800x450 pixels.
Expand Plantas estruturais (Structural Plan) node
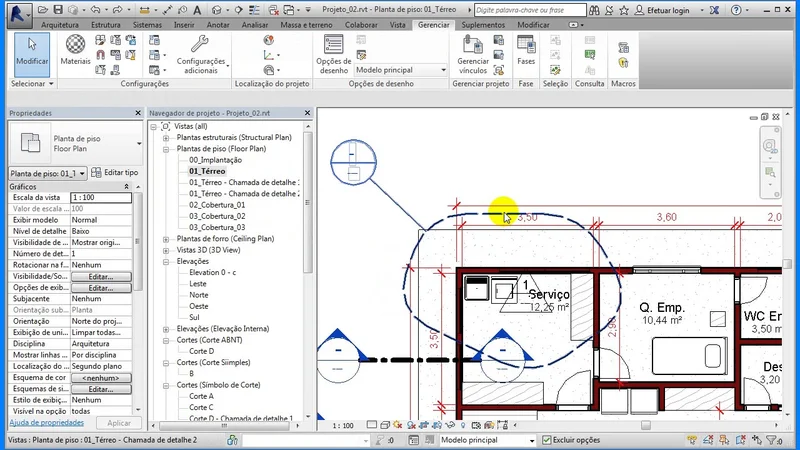pos(166,137)
